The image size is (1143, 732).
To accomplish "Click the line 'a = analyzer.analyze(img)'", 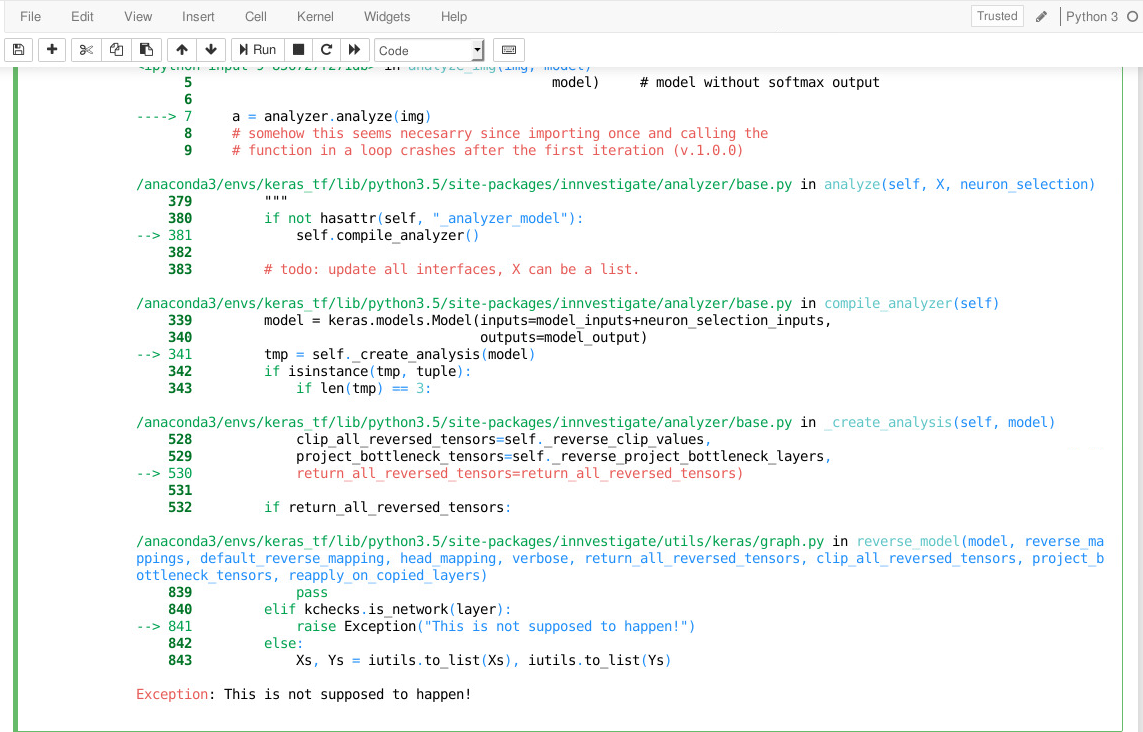I will (332, 117).
